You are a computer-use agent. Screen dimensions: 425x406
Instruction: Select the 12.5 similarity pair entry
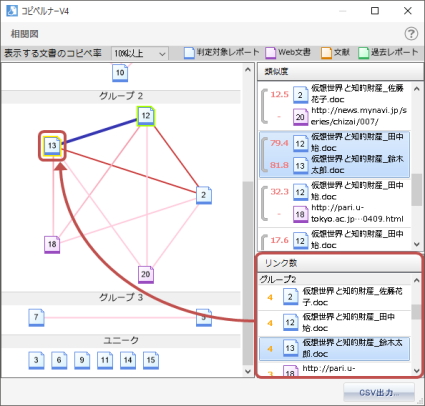[334, 106]
